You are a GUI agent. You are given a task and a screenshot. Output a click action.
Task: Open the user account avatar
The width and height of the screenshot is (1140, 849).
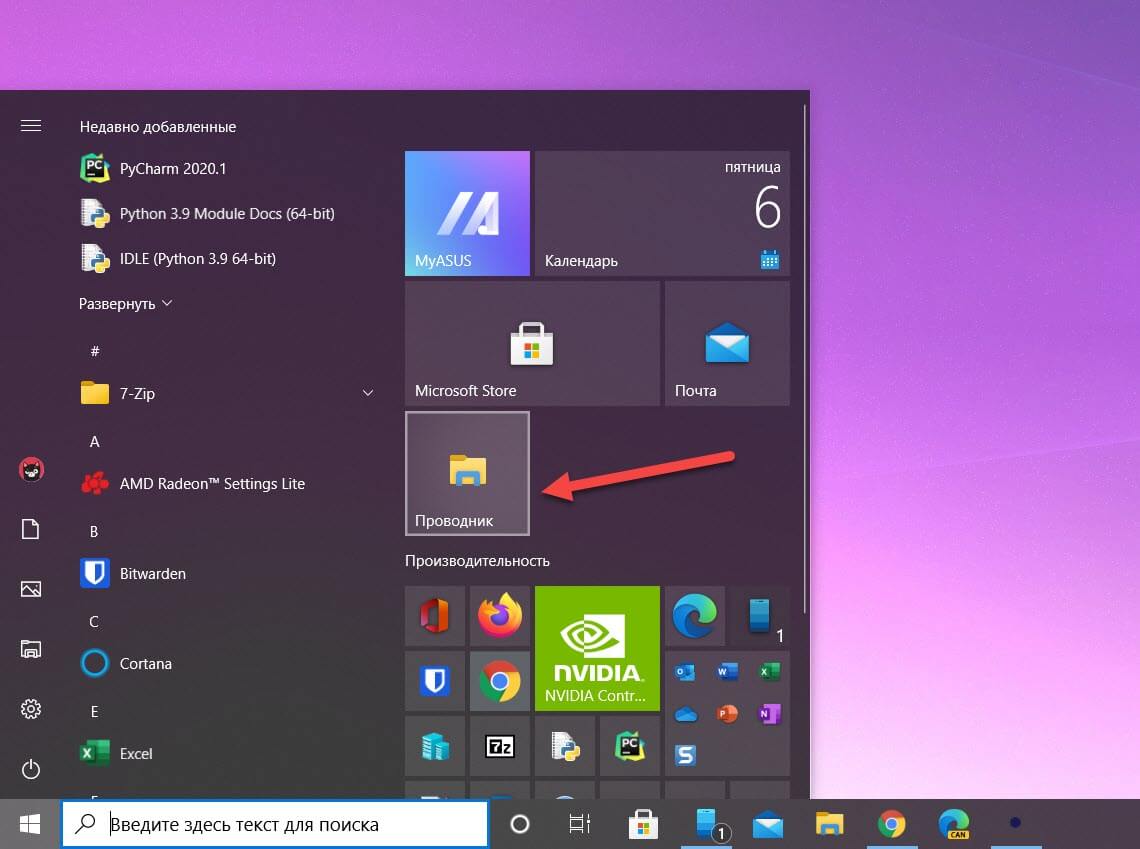click(x=31, y=470)
